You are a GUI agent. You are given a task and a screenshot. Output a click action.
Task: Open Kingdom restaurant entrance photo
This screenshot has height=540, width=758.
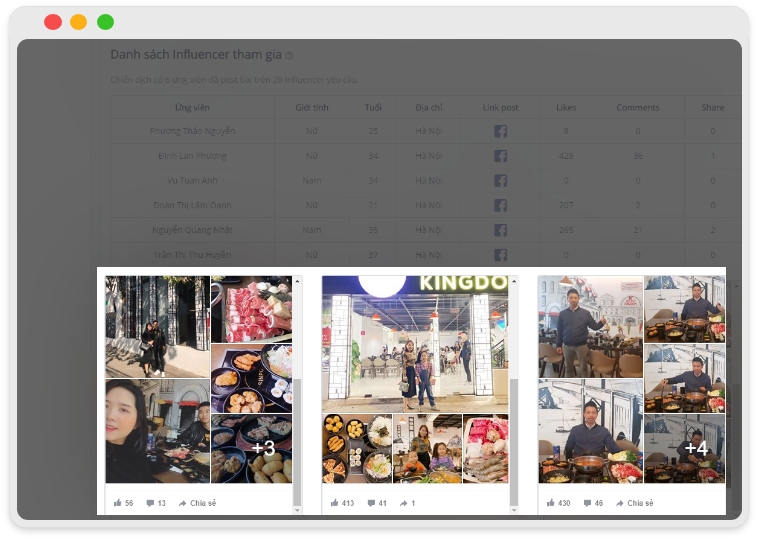click(x=415, y=344)
